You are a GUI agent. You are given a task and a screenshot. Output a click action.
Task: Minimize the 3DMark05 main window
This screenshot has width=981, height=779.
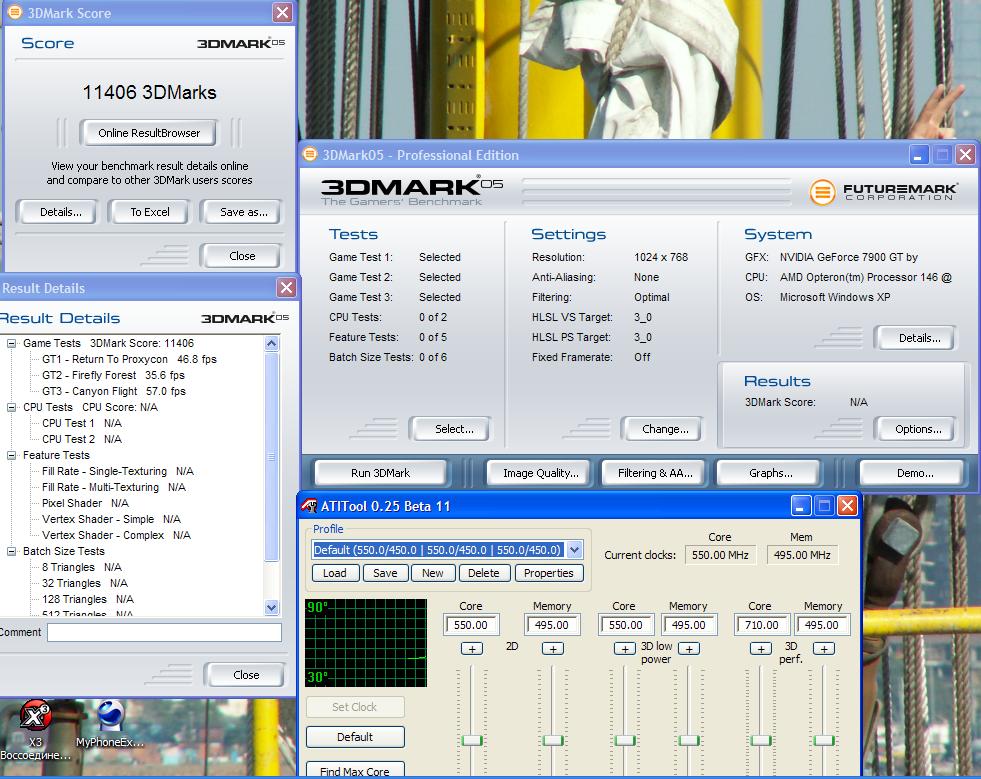tap(918, 155)
